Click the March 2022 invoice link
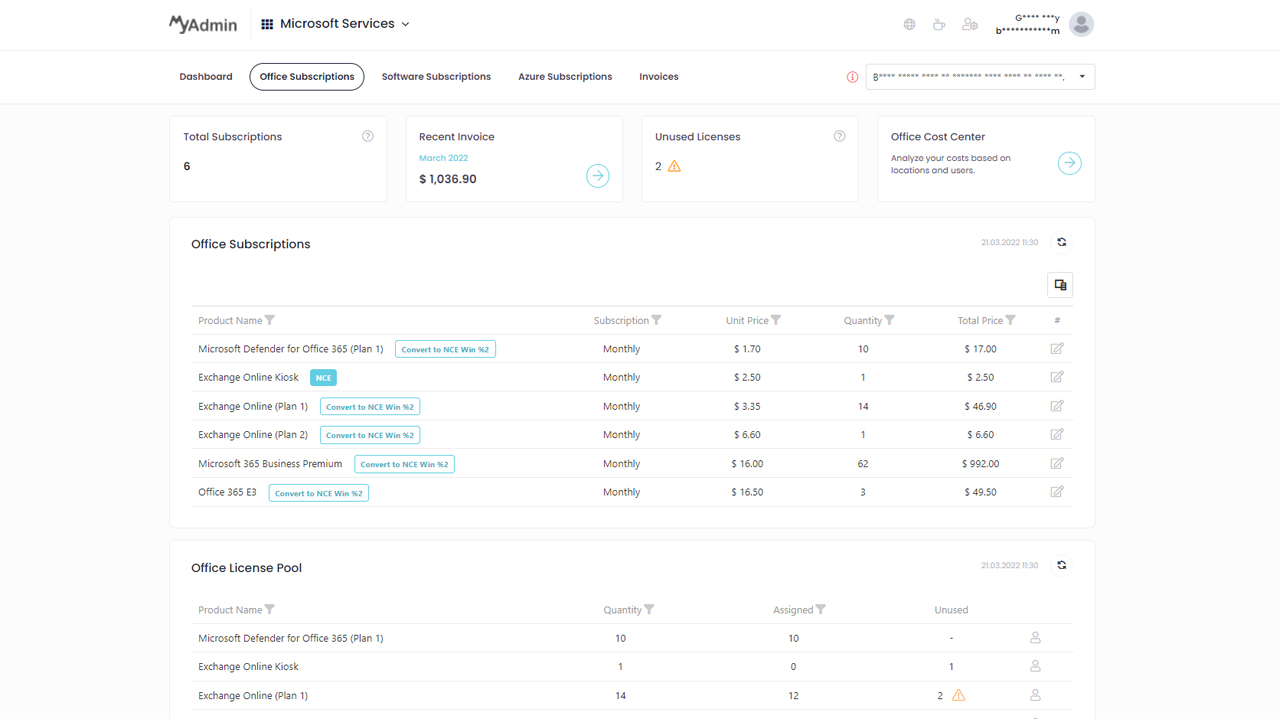1280x720 pixels. click(x=443, y=158)
